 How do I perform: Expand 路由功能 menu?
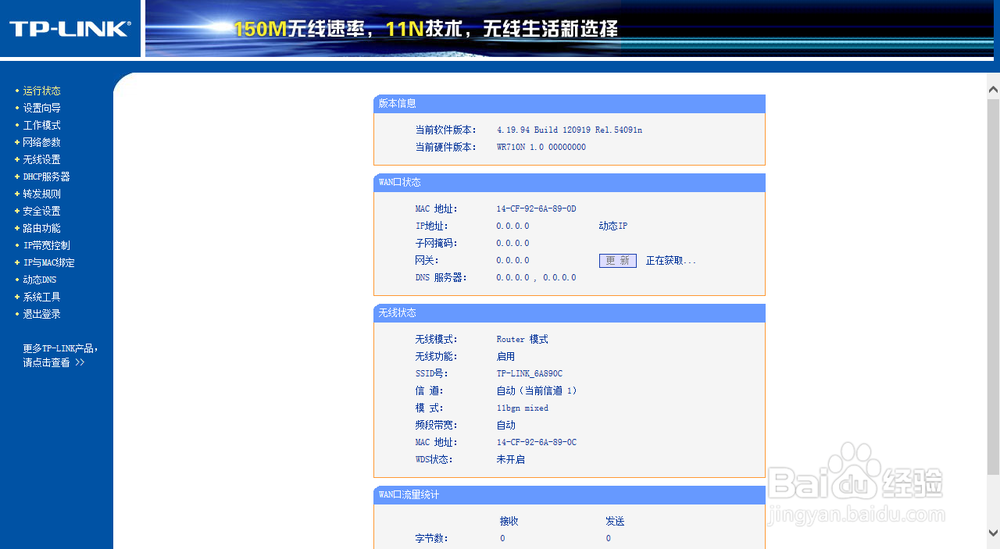pyautogui.click(x=41, y=228)
